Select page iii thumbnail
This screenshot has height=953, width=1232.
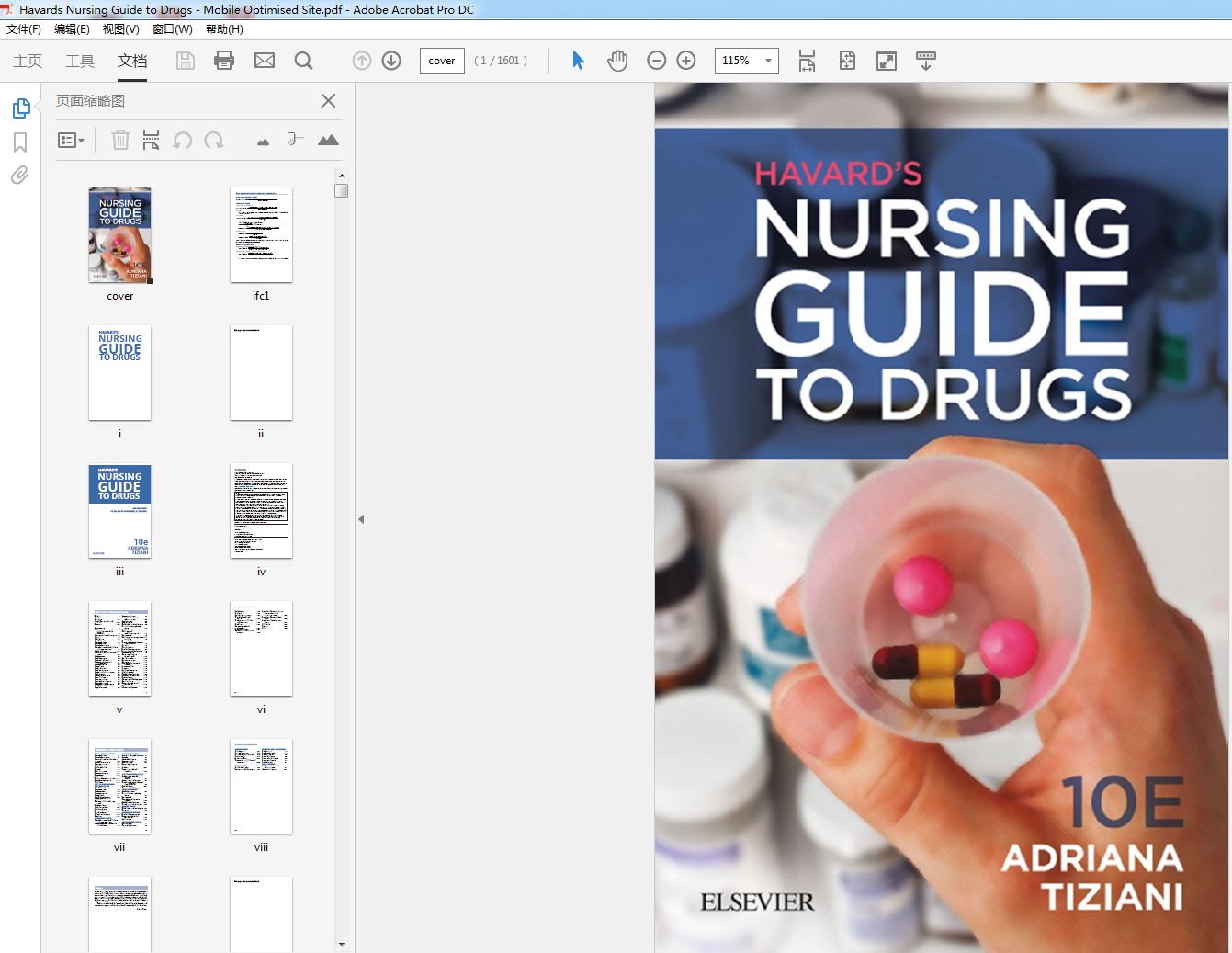click(119, 511)
